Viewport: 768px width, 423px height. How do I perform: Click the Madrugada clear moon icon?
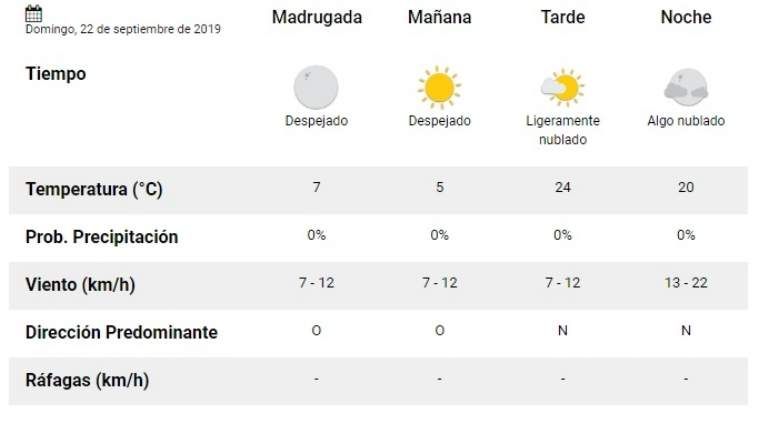316,87
